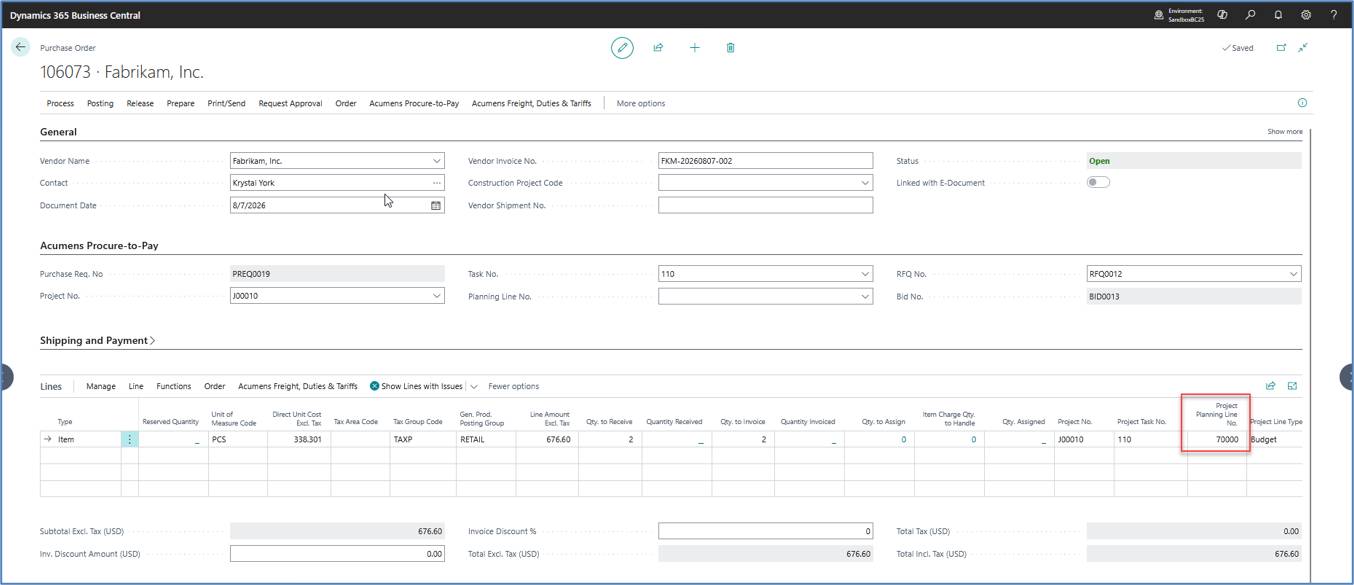The image size is (1354, 585).
Task: Open the Process menu
Action: 60,103
